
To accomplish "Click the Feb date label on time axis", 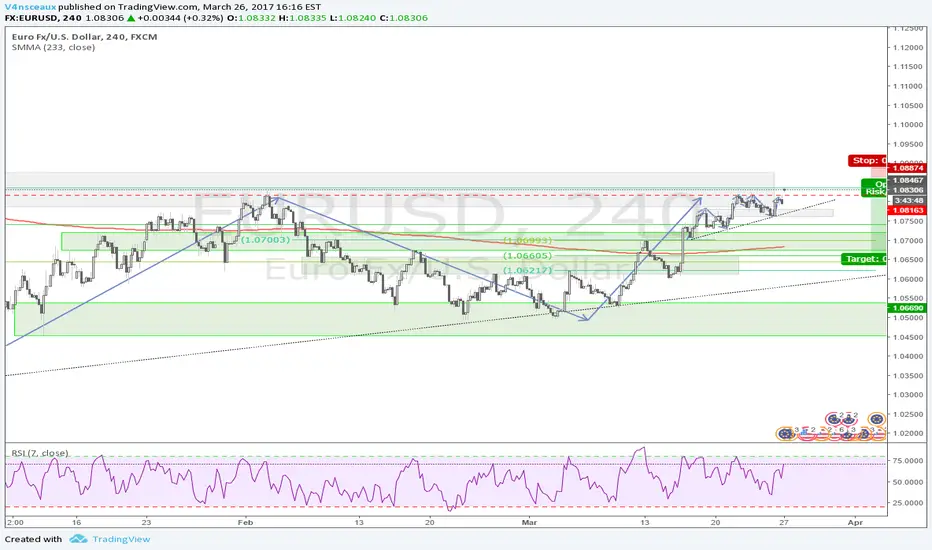I will [245, 523].
